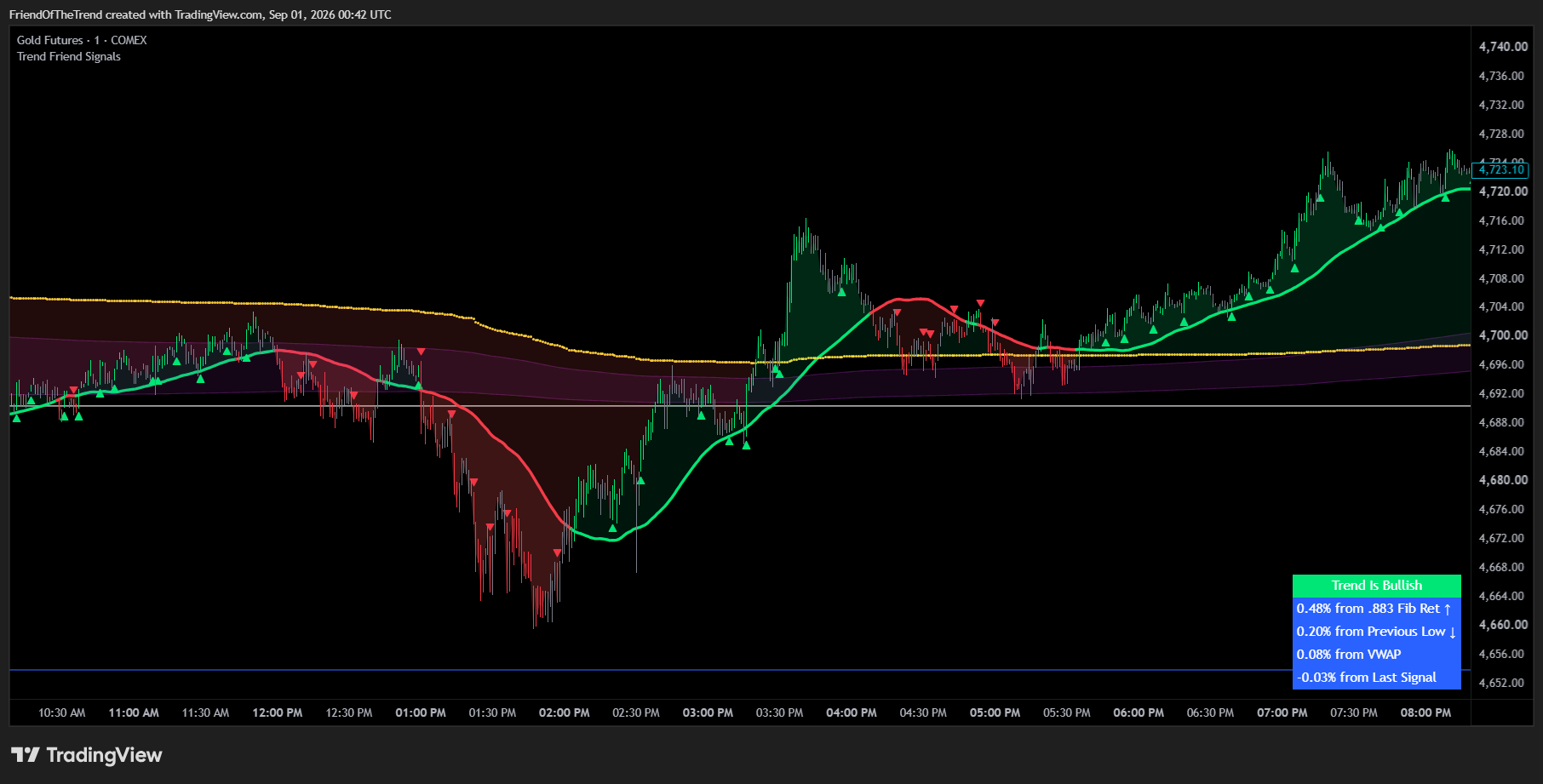Viewport: 1543px width, 784px height.
Task: Click the 4,732.00 price axis label
Action: pyautogui.click(x=1503, y=105)
